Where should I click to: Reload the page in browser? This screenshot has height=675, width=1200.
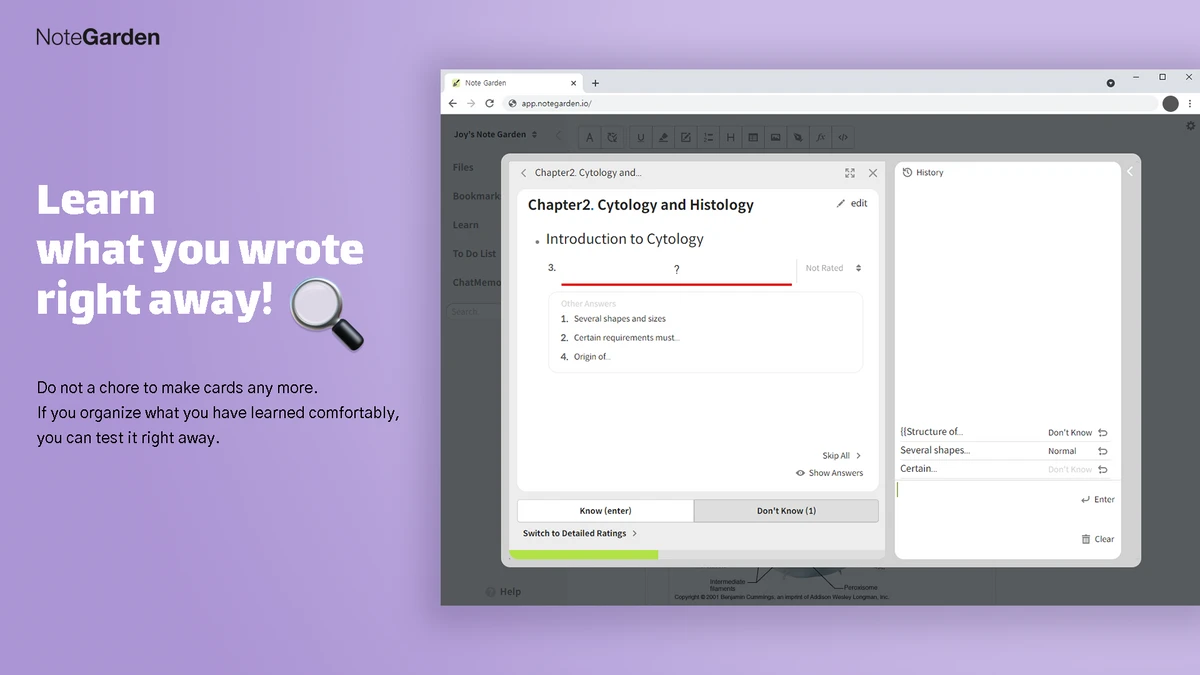489,103
